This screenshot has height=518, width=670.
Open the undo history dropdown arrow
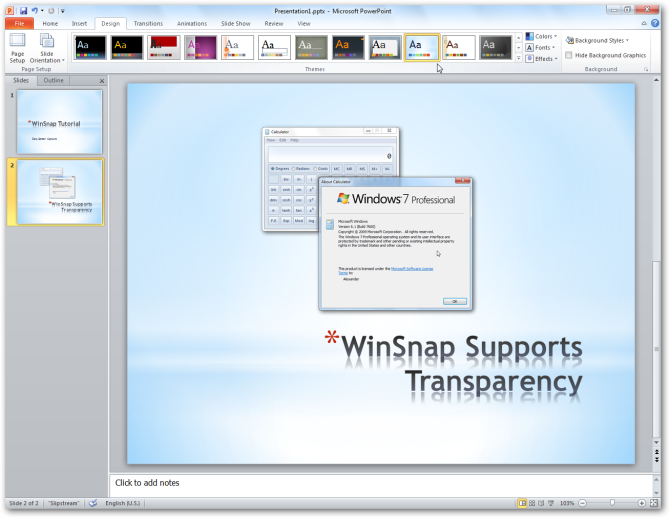coord(42,11)
